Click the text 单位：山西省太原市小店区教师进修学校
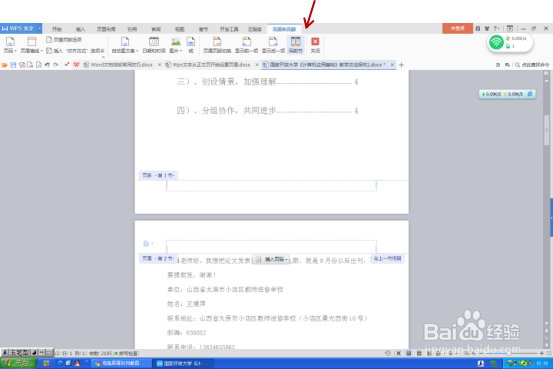Viewport: 553px width, 369px height. coord(225,290)
